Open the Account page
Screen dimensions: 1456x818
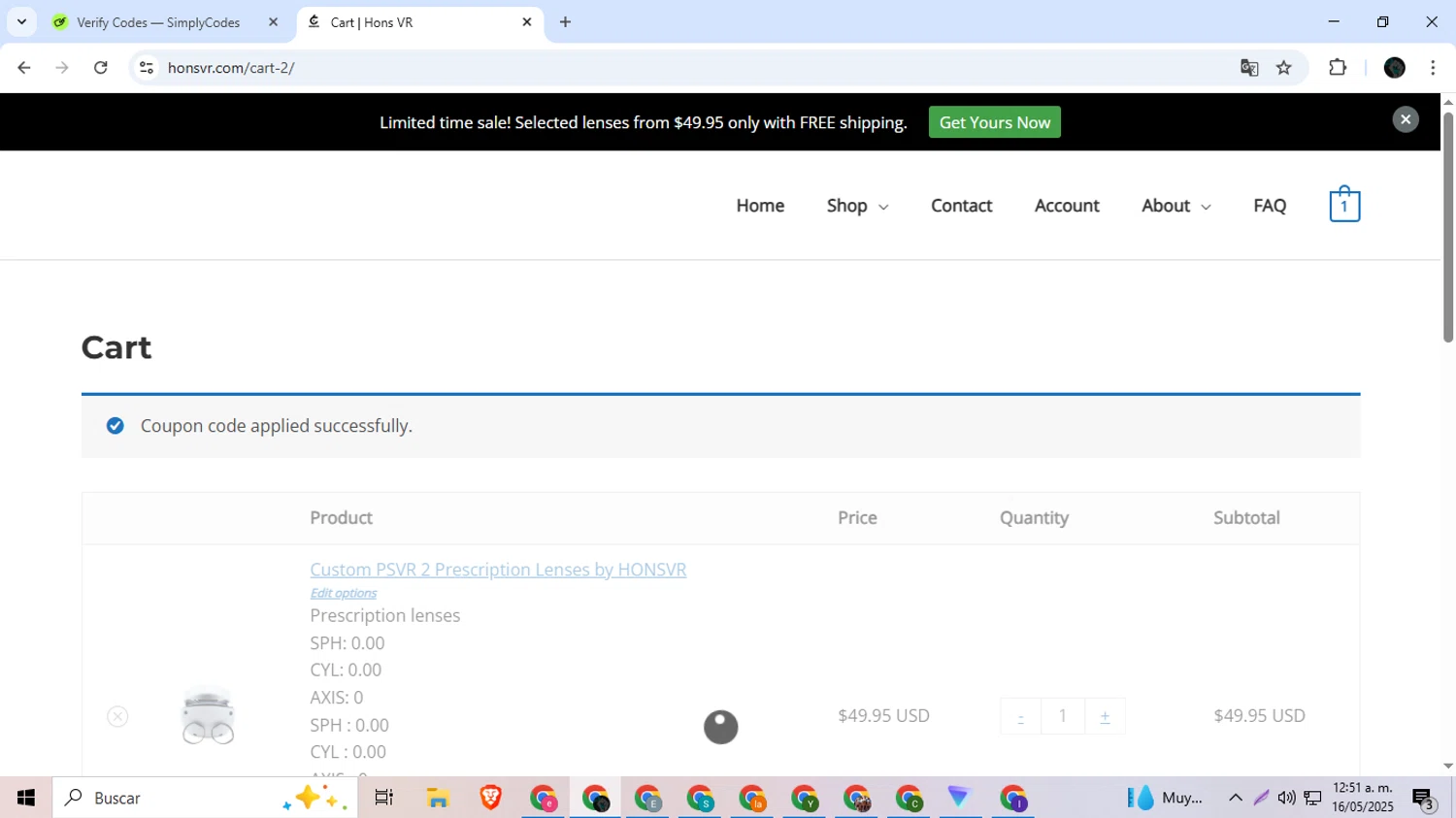coord(1067,206)
